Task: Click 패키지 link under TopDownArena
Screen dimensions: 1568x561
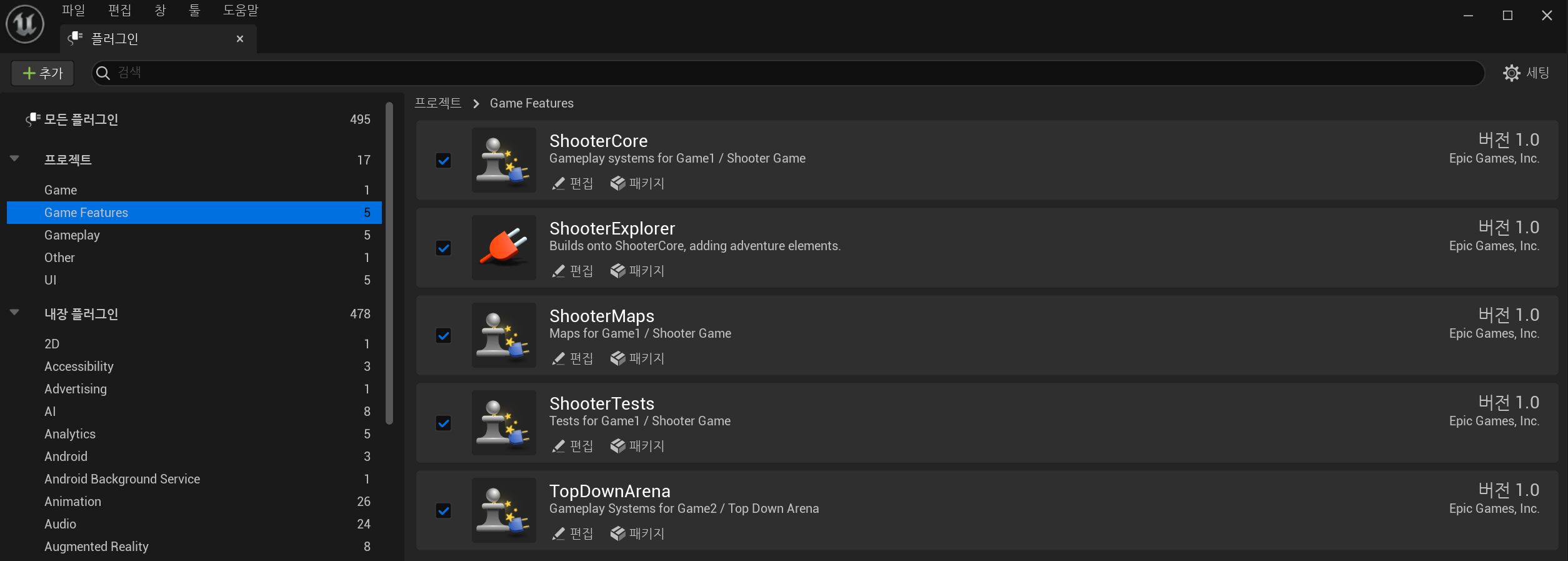Action: point(647,533)
